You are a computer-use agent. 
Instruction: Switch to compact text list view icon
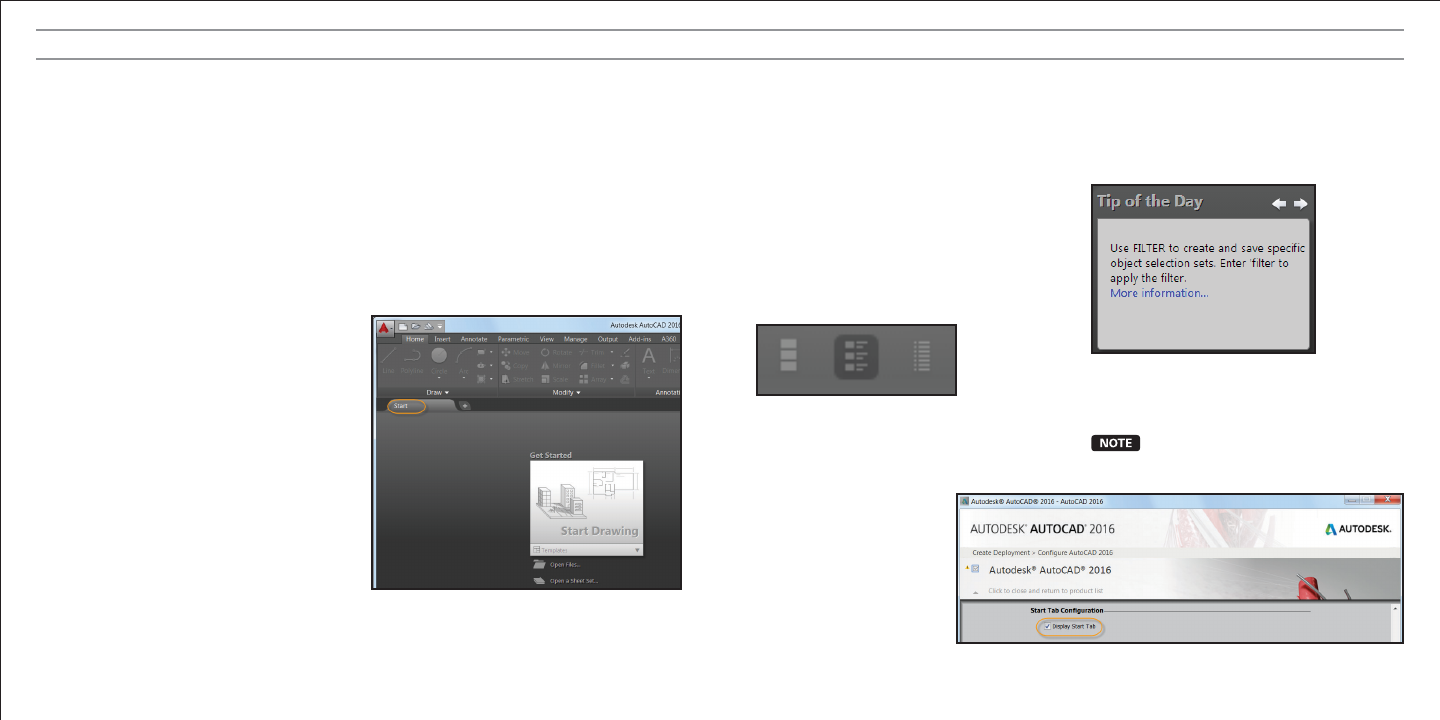pyautogui.click(x=922, y=355)
